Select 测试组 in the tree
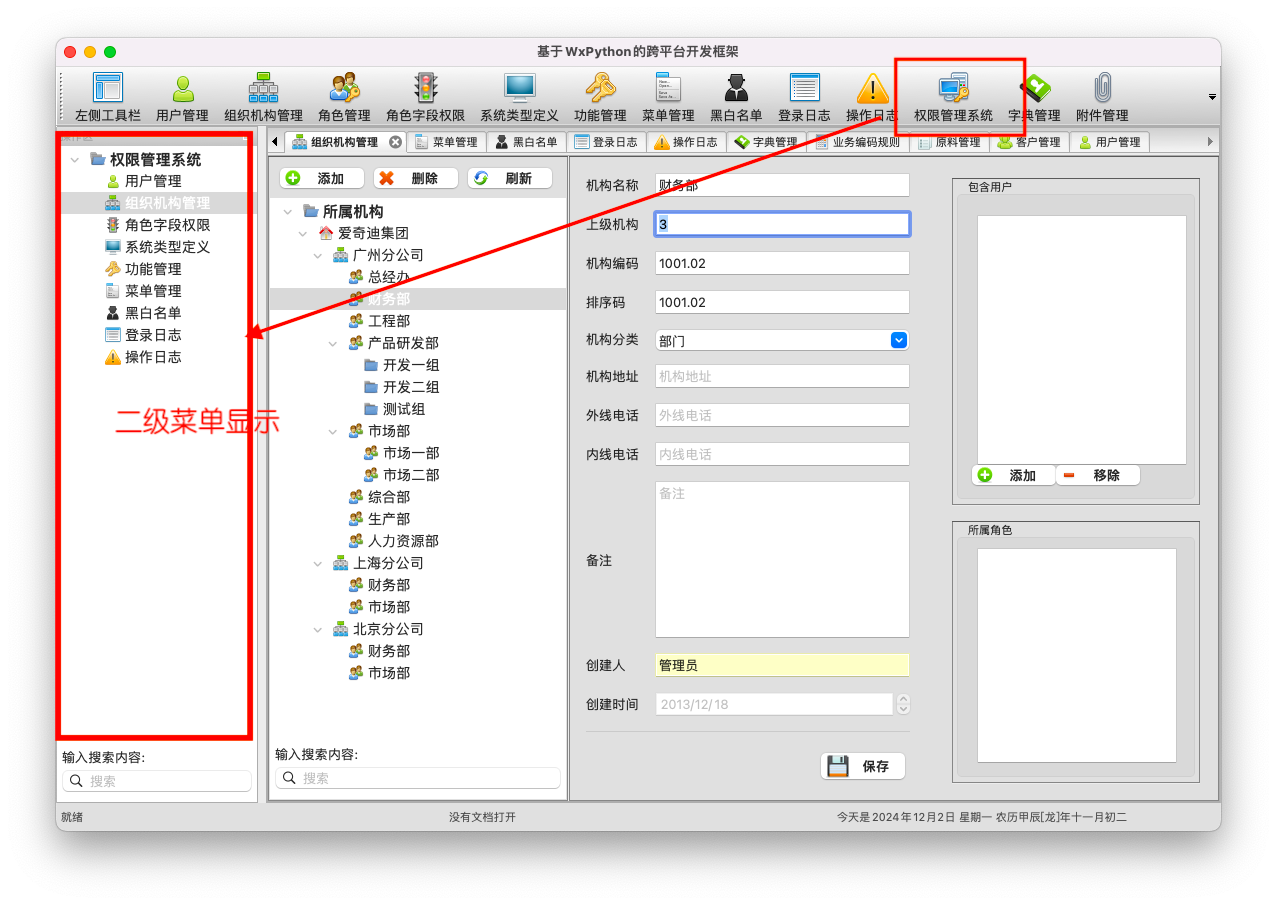 click(x=394, y=409)
